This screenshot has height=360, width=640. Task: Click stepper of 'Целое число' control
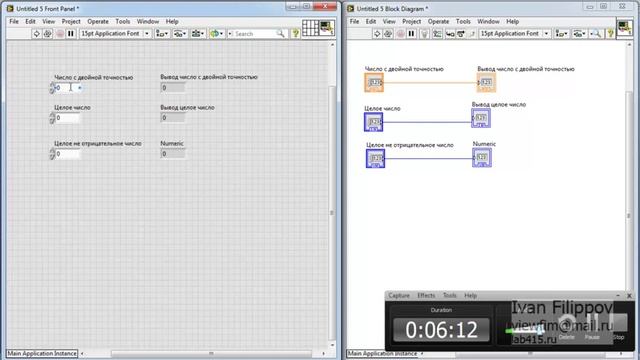[x=52, y=118]
